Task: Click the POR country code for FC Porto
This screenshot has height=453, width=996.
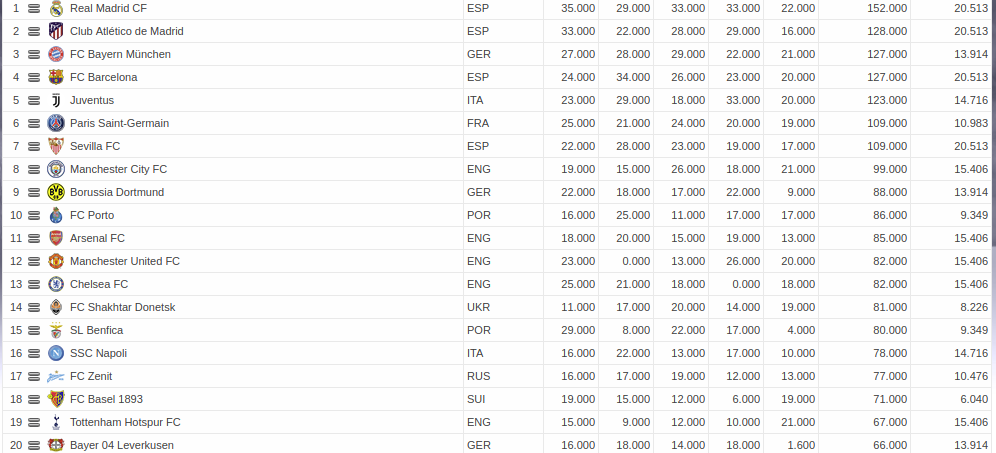Action: pos(479,215)
